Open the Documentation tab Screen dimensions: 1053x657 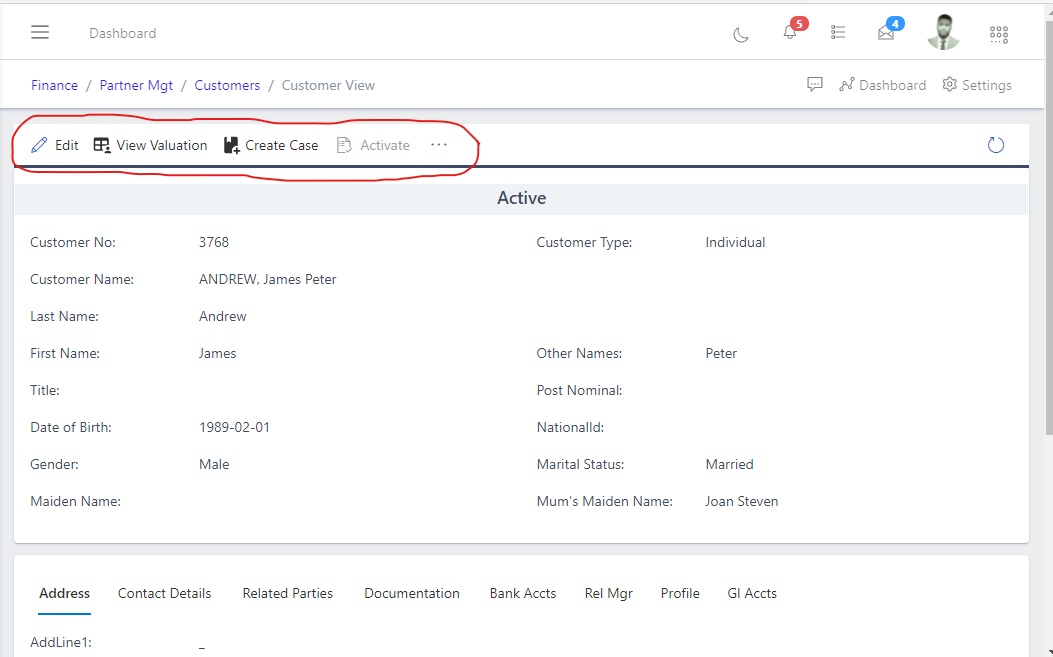(x=411, y=592)
